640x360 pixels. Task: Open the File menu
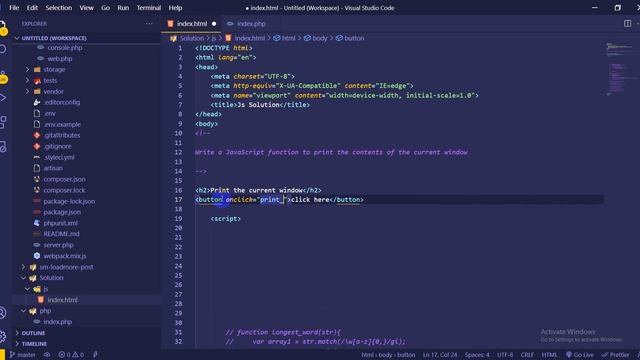coord(14,8)
